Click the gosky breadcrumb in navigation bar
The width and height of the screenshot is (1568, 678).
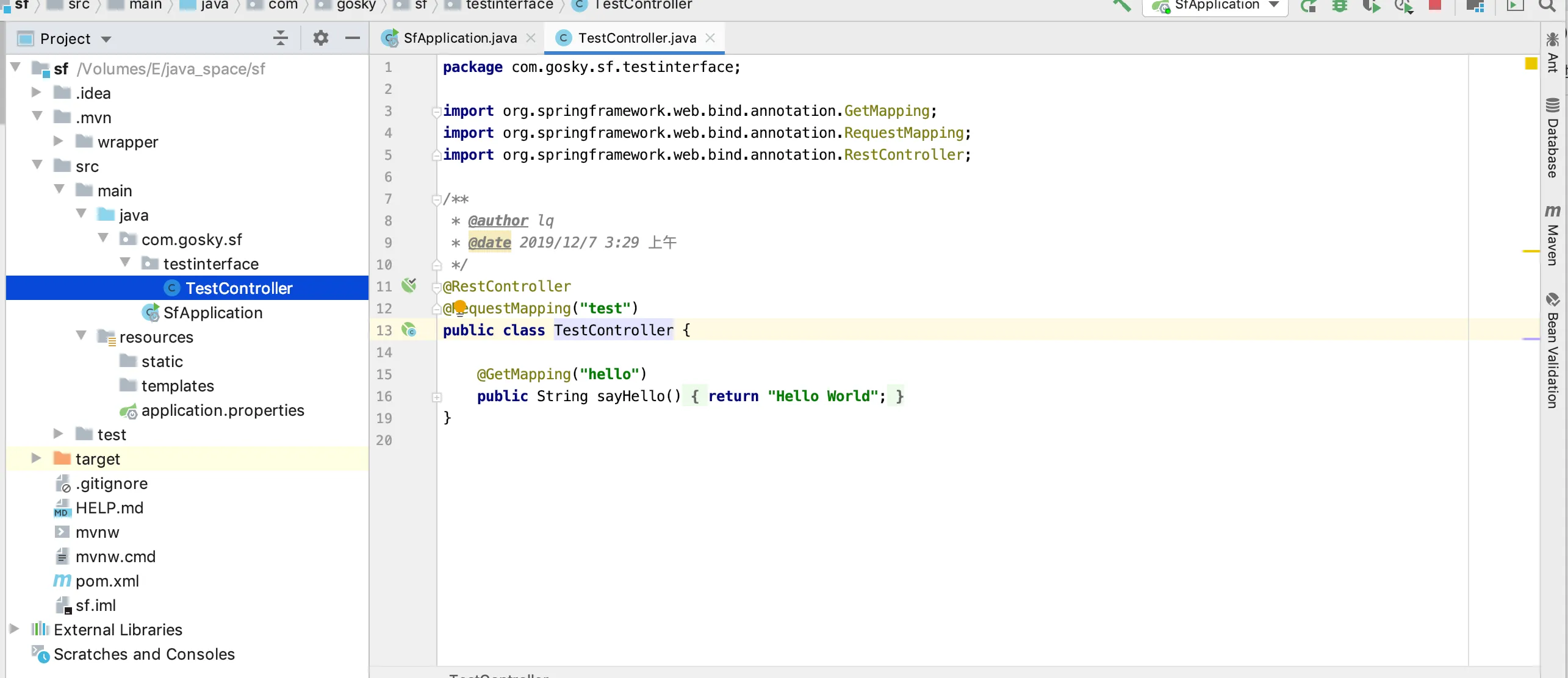coord(347,5)
